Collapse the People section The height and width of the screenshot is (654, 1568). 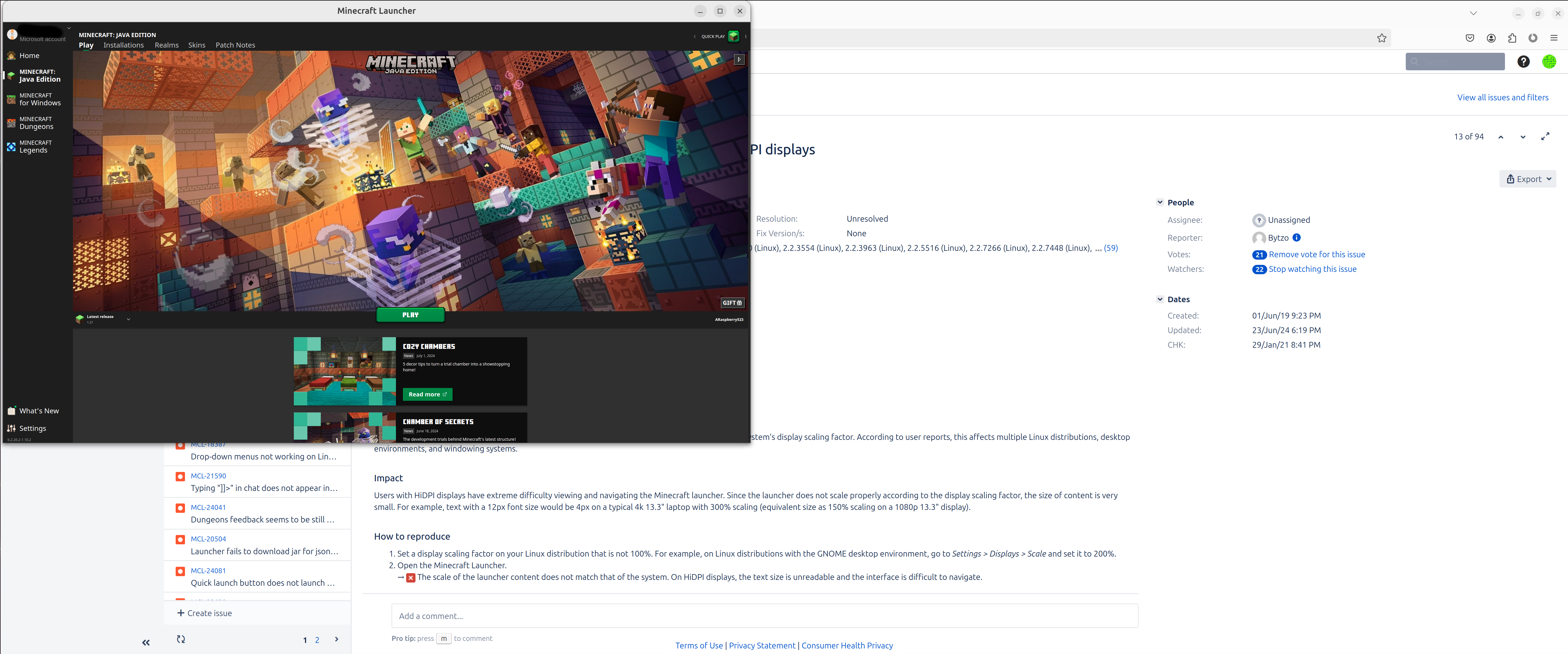(1160, 202)
